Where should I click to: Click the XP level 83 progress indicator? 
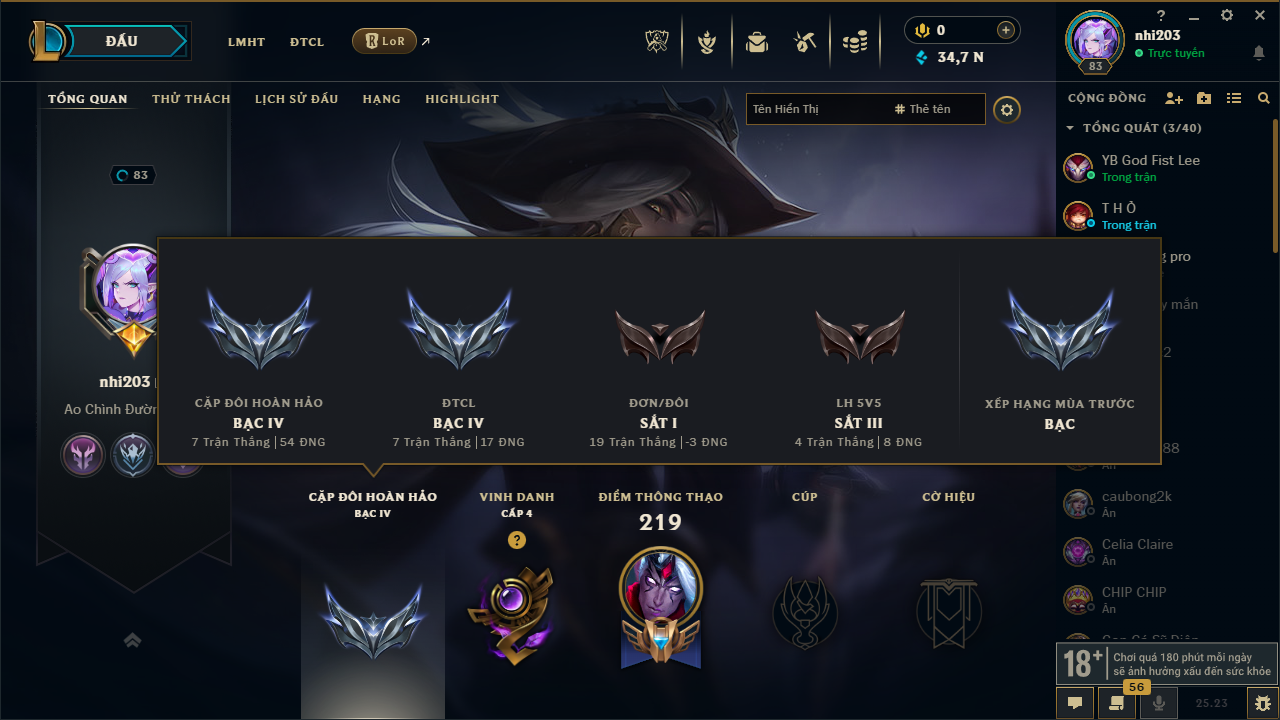[133, 175]
